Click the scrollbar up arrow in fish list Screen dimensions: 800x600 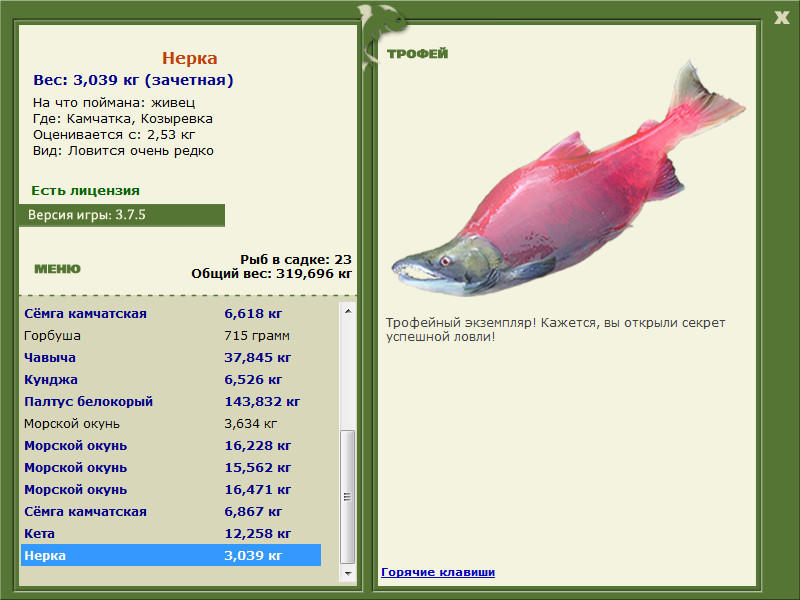tap(347, 311)
